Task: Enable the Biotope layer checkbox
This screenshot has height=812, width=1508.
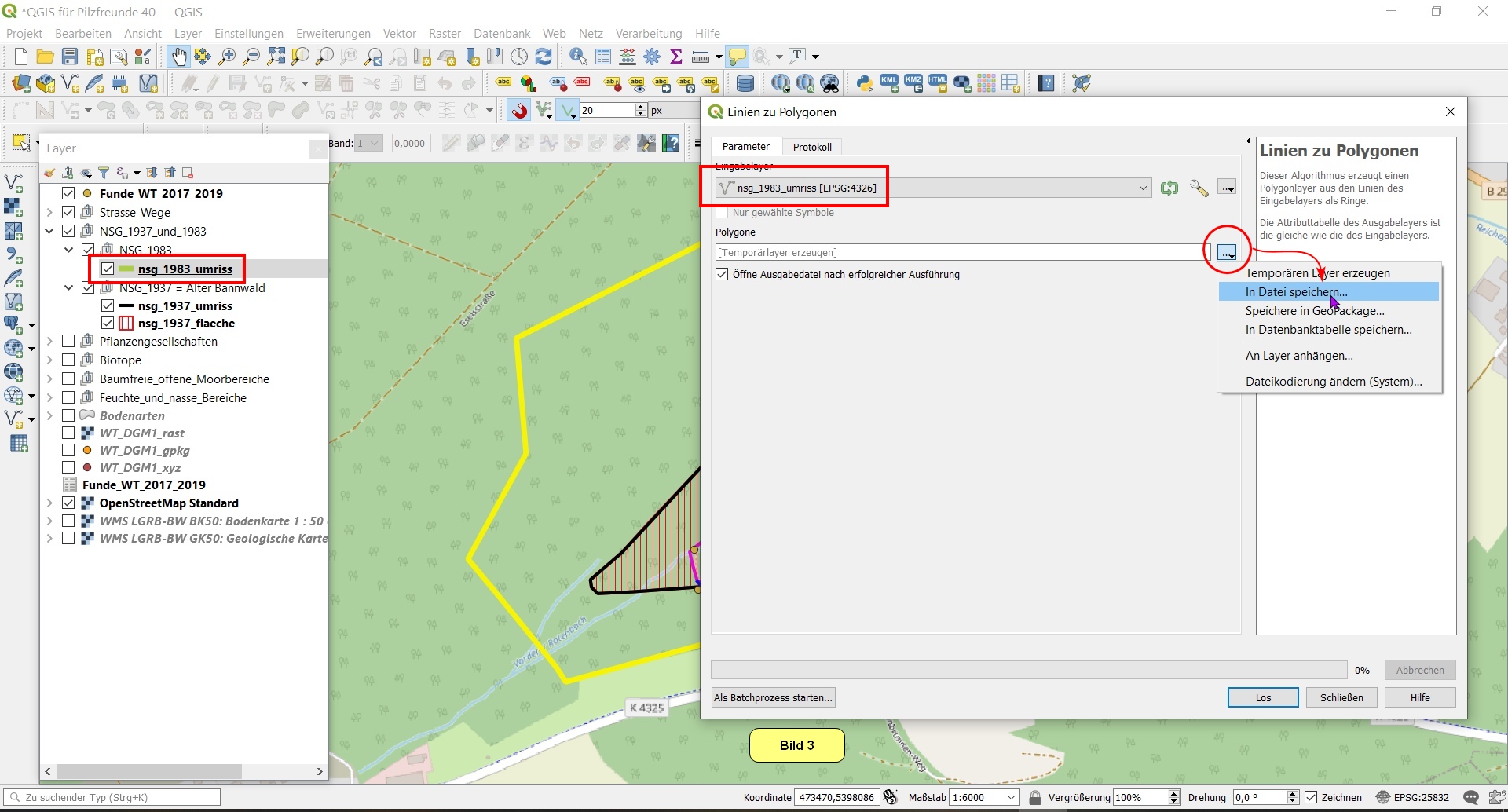Action: click(x=68, y=360)
